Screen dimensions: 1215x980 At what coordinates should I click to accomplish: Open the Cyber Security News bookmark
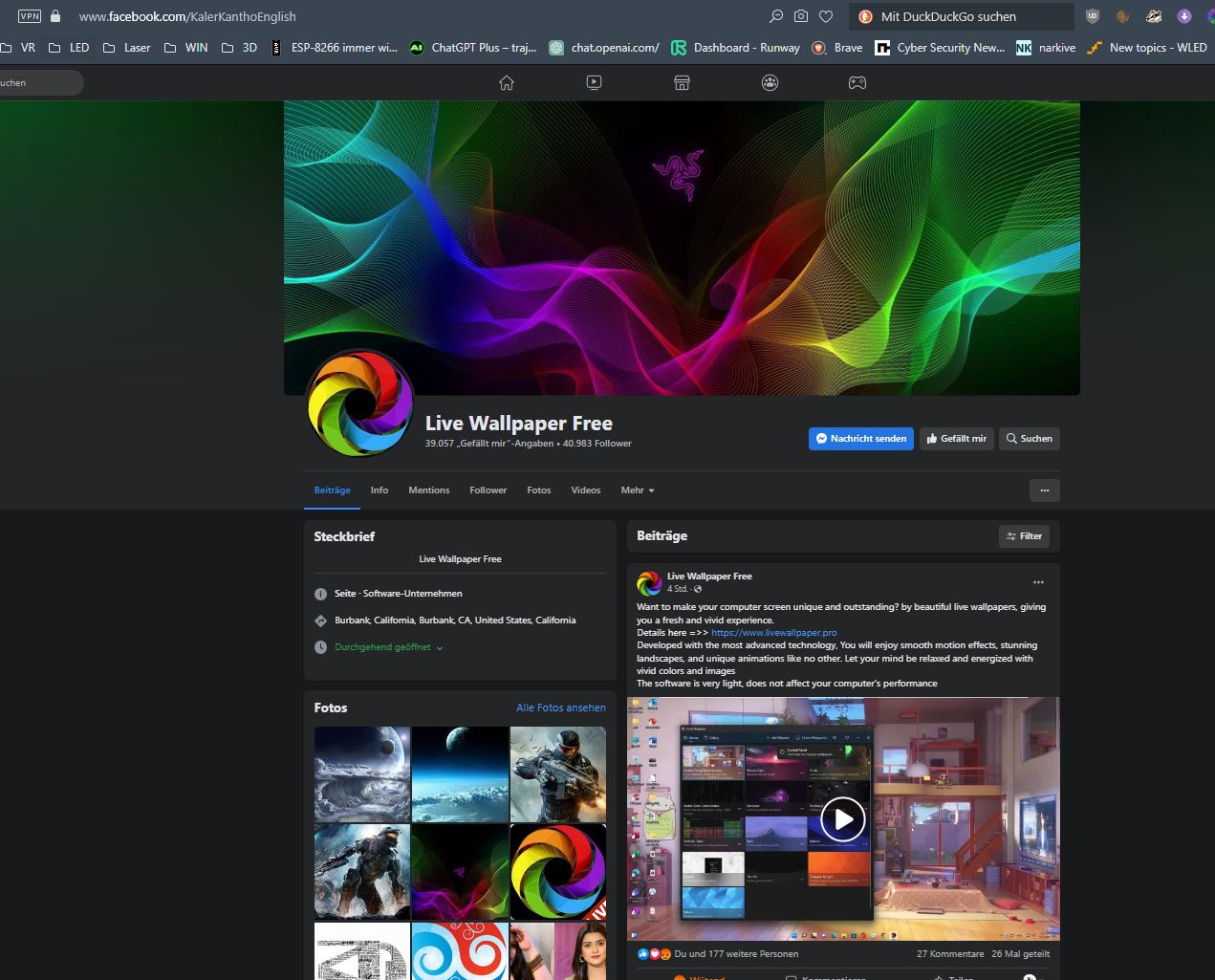[x=941, y=47]
